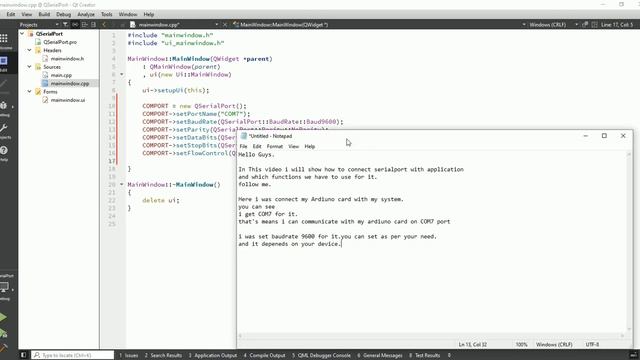Open the Welcome mode grid icon
This screenshot has height=360, width=640.
[x=4, y=38]
